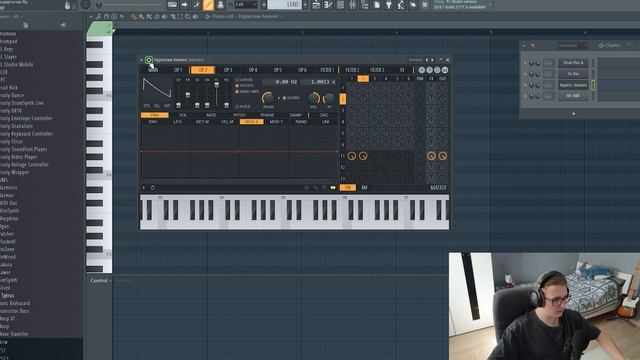The image size is (640, 360).
Task: Mute the Hypersaw heaven channel via its LED
Action: (525, 85)
